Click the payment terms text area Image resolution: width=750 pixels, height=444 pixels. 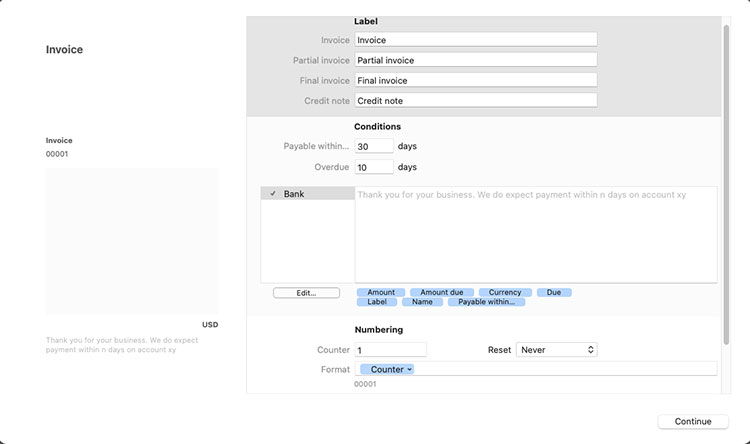pos(535,234)
